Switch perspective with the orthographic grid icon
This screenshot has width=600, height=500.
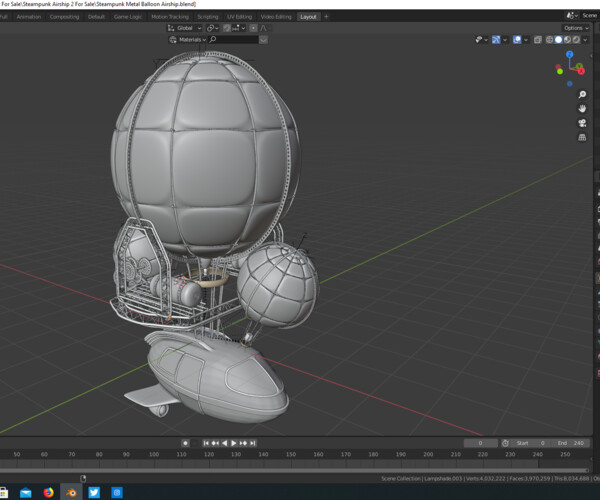582,138
